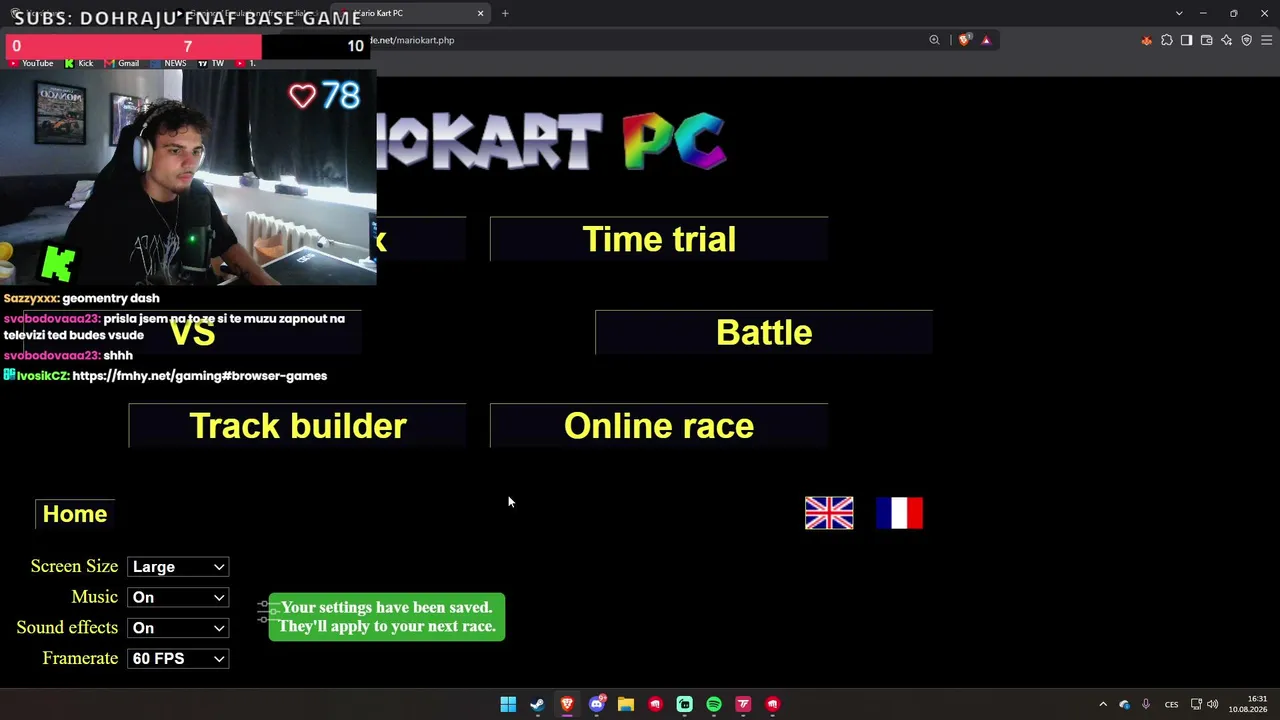Open Spotify from the taskbar
Viewport: 1280px width, 720px height.
point(714,704)
